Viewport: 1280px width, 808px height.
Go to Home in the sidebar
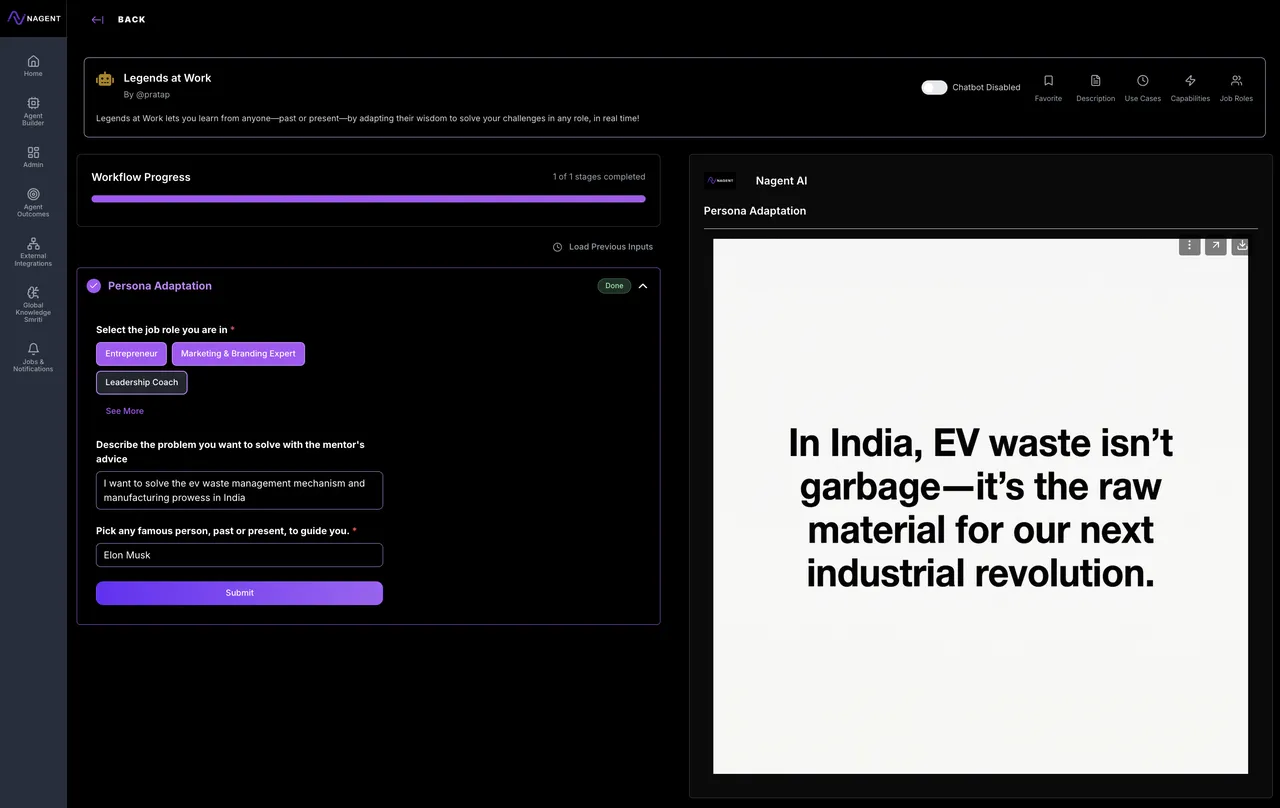33,66
